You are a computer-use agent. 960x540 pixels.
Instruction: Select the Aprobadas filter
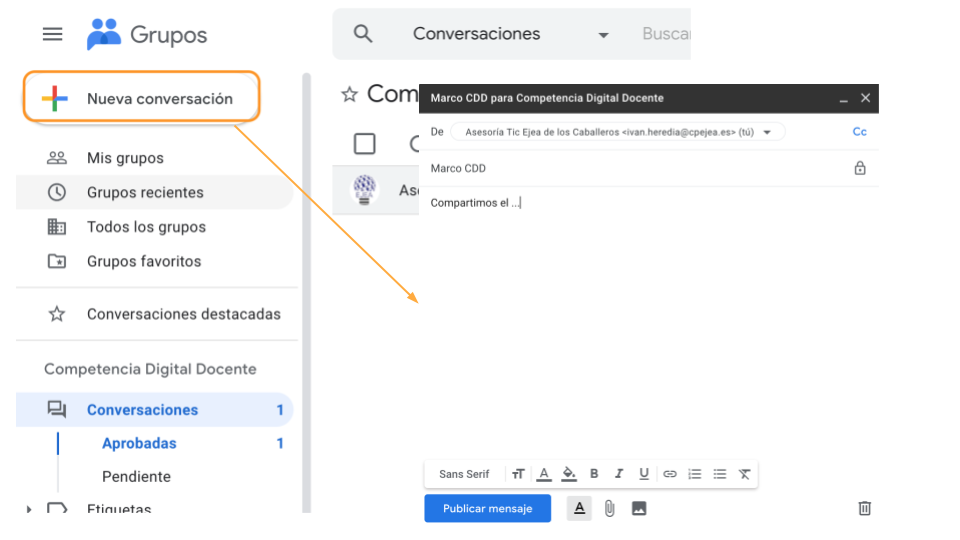[x=139, y=443]
